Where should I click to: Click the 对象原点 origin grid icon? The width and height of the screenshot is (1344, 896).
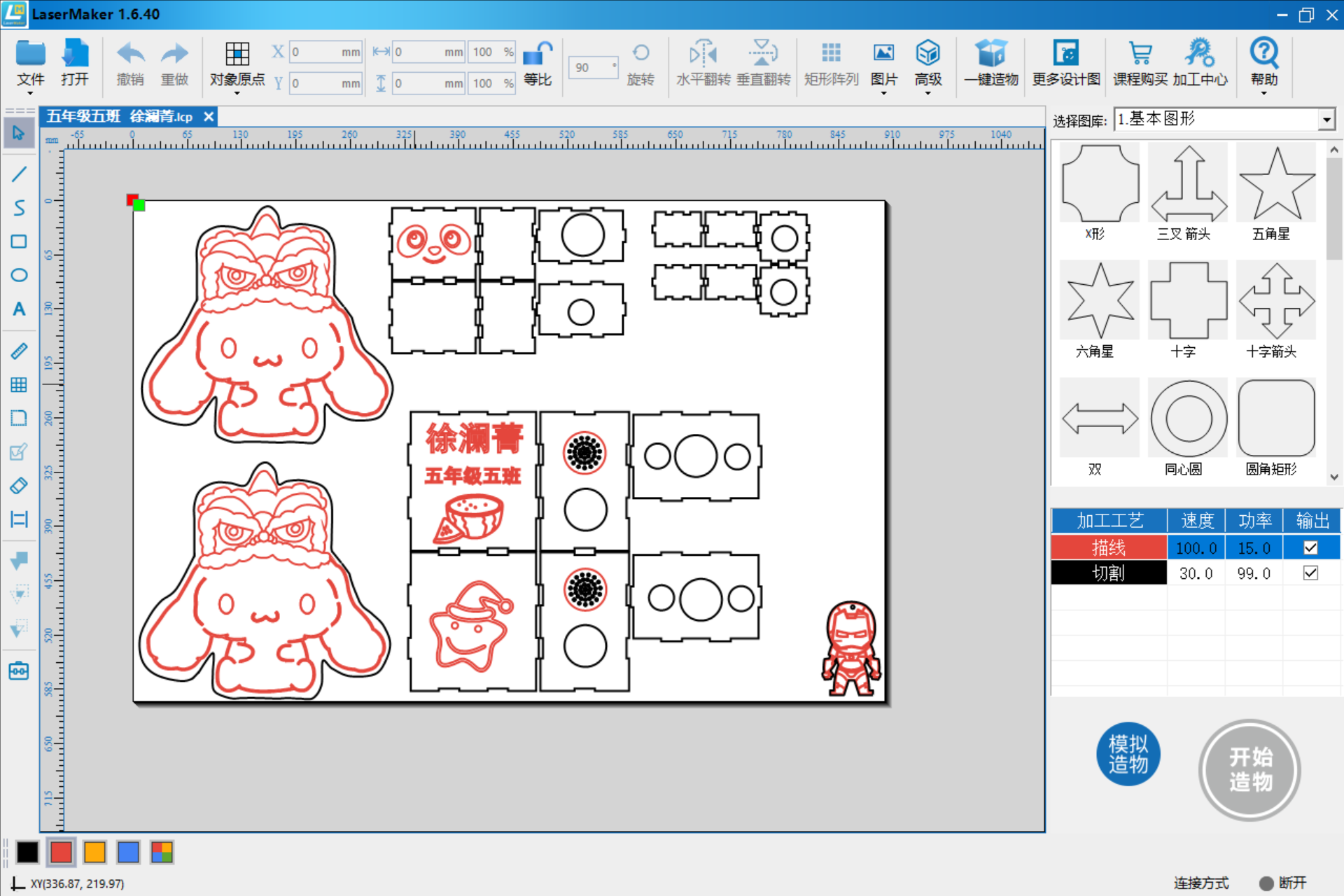(237, 54)
